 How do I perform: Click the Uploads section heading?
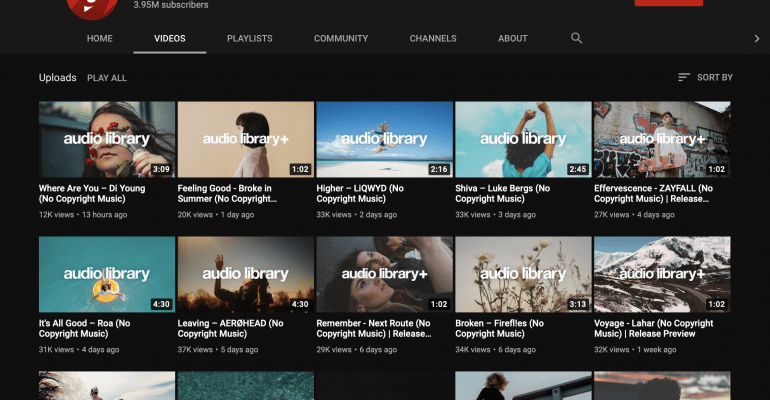pyautogui.click(x=57, y=78)
